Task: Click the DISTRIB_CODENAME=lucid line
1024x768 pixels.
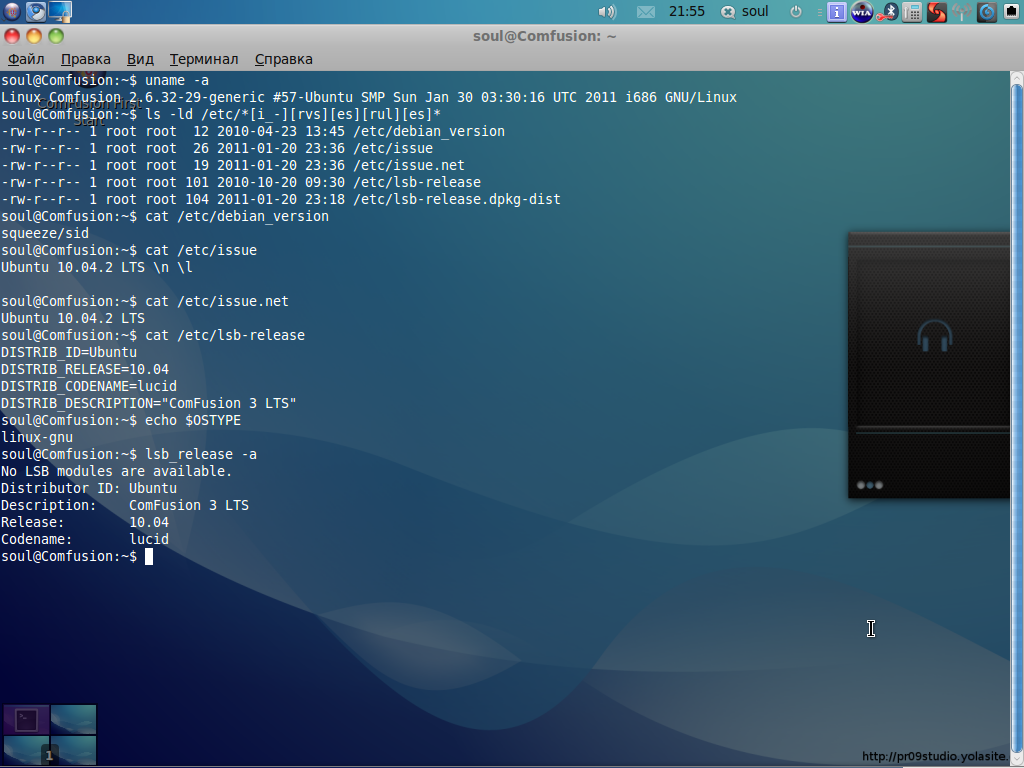Action: (89, 386)
